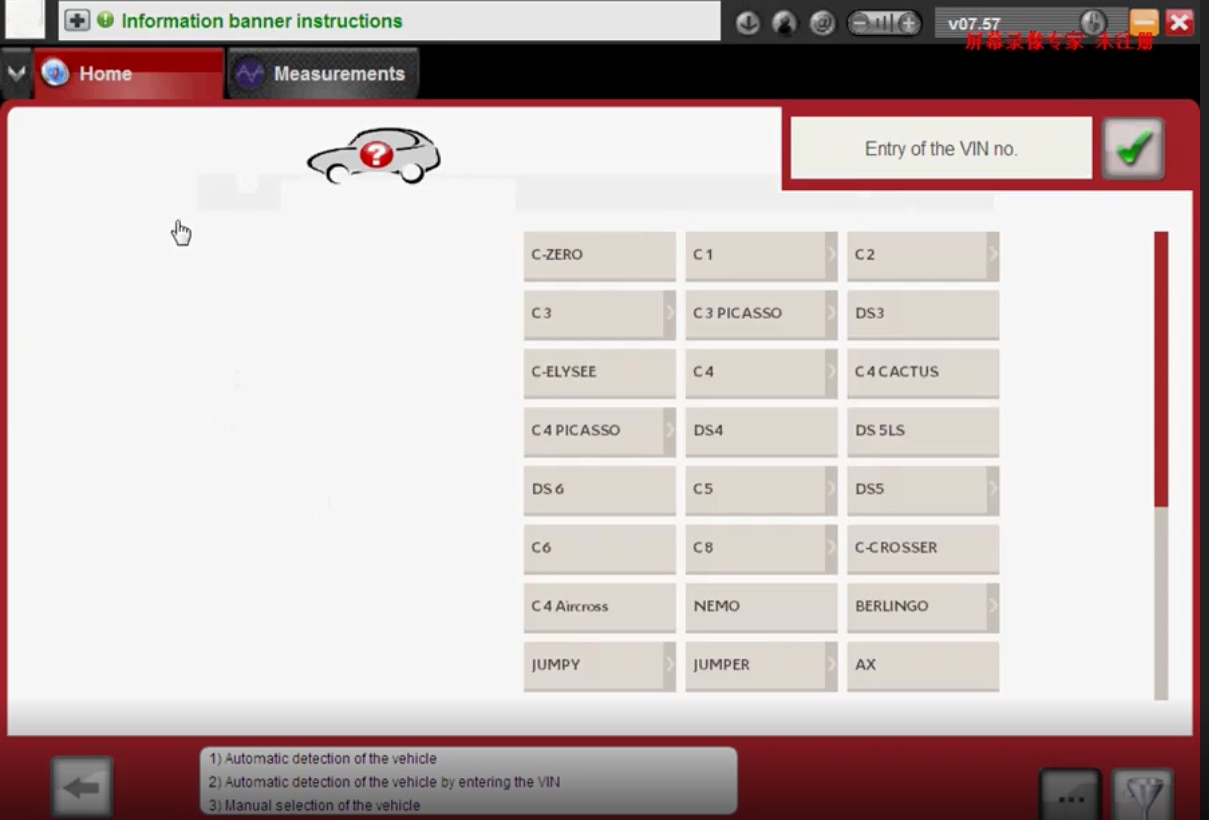Select the C-ELYSEE vehicle
Viewport: 1209px width, 820px height.
599,373
